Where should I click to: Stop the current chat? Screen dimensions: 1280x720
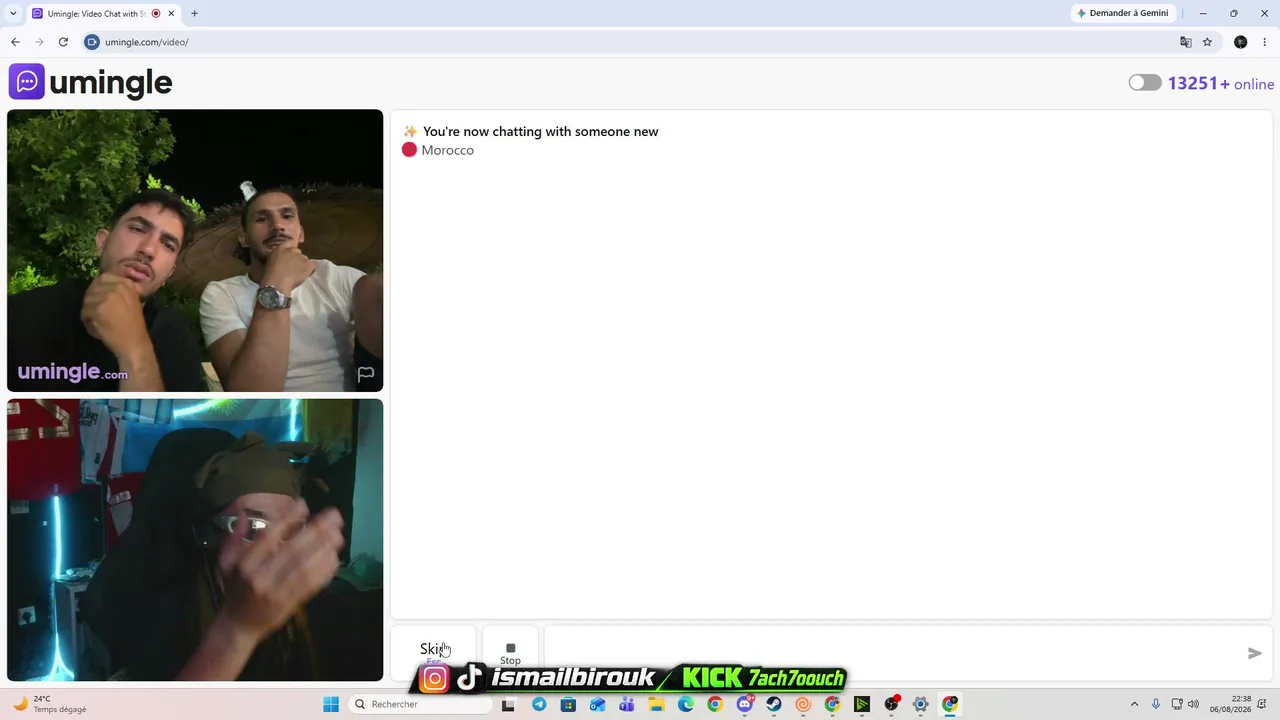[x=510, y=653]
